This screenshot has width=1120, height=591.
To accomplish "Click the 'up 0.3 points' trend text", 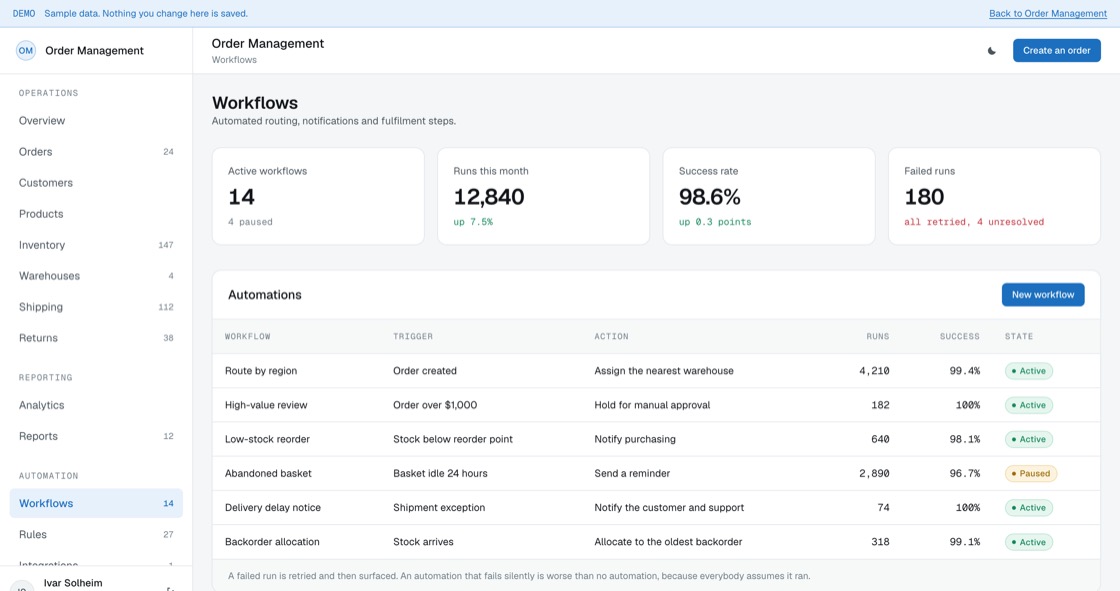I will (715, 222).
